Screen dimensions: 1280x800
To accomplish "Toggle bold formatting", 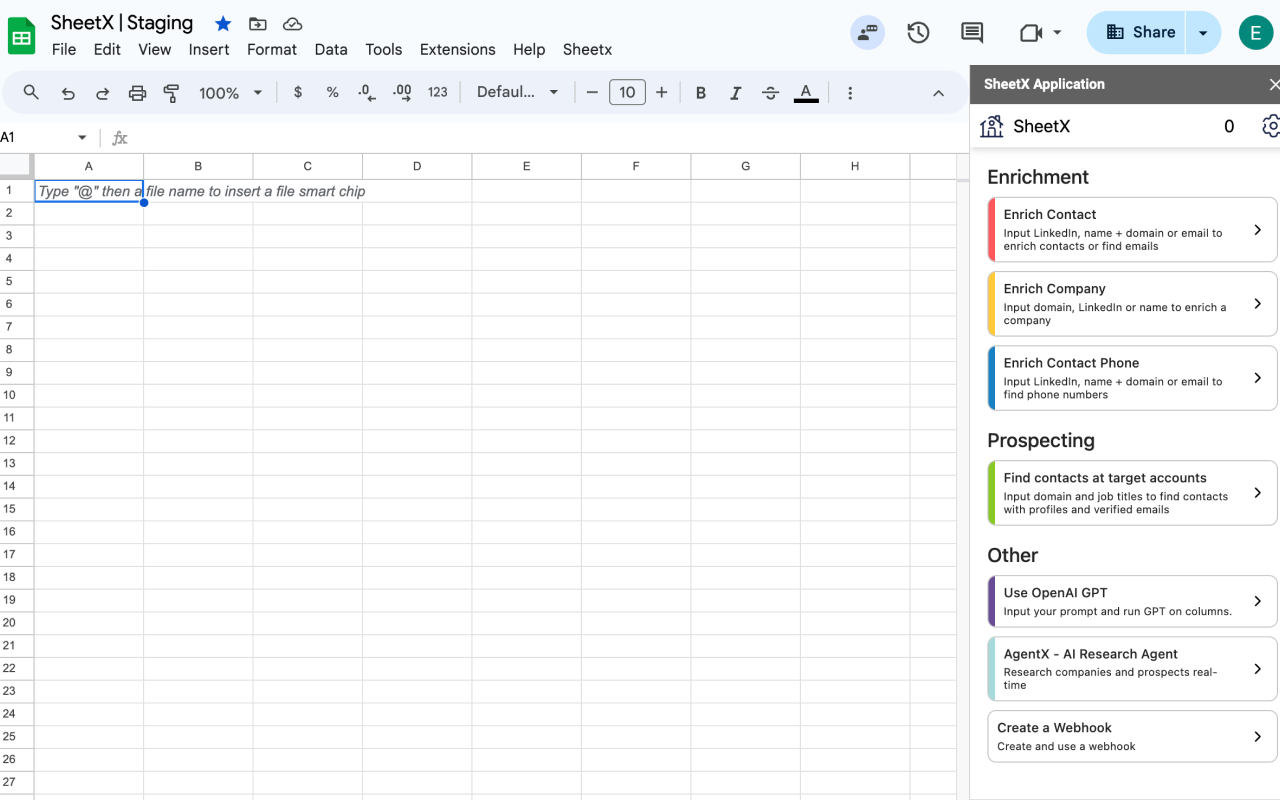I will click(701, 93).
